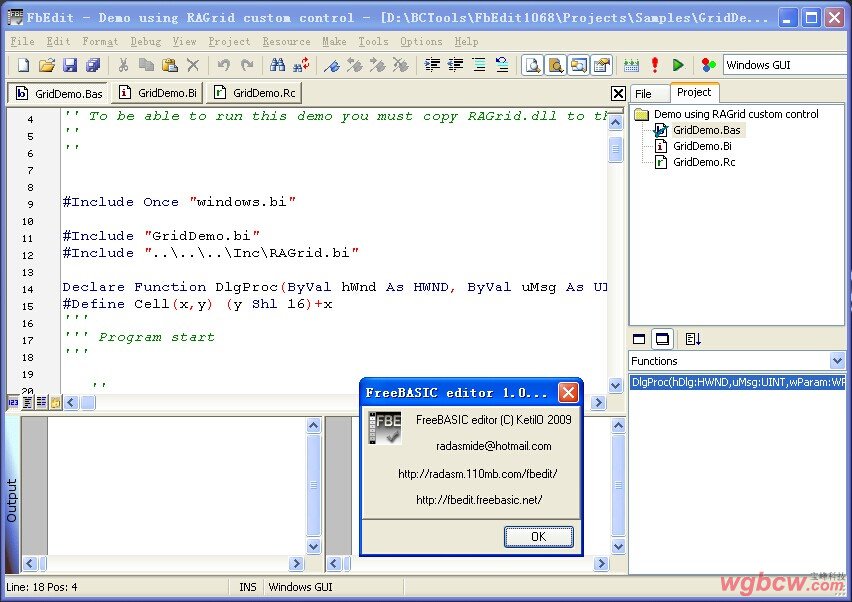Click the second grey bookmark pin icon
Screen dimensions: 852x602
pyautogui.click(x=378, y=65)
